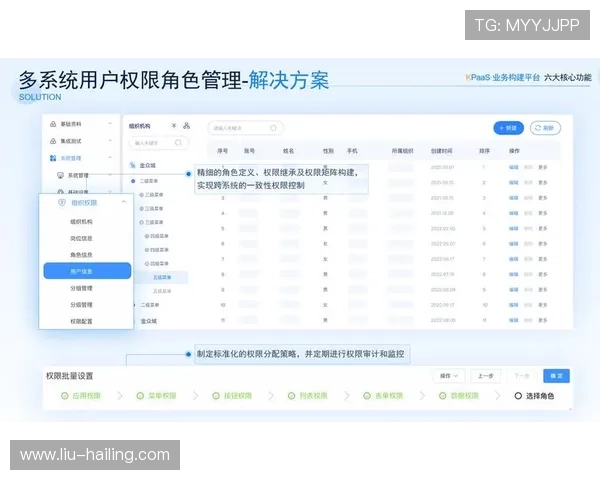Click the org-tree icon in 组织机构 header
This screenshot has height=480, width=600.
tap(186, 126)
